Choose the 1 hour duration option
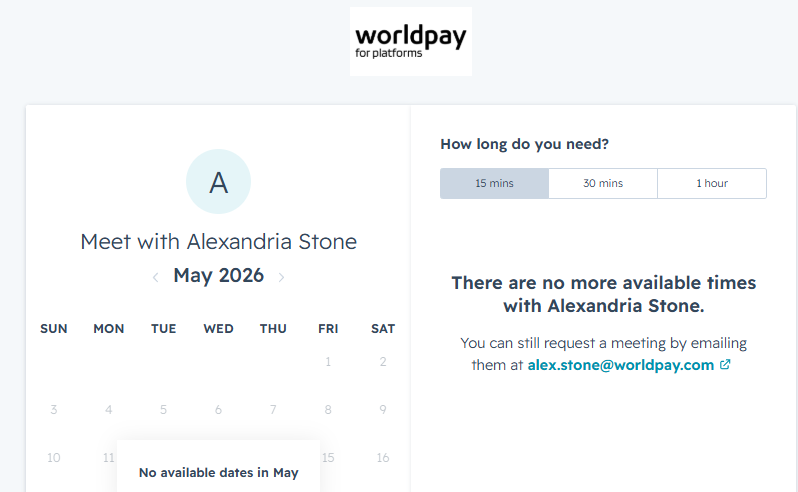798x492 pixels. point(712,183)
